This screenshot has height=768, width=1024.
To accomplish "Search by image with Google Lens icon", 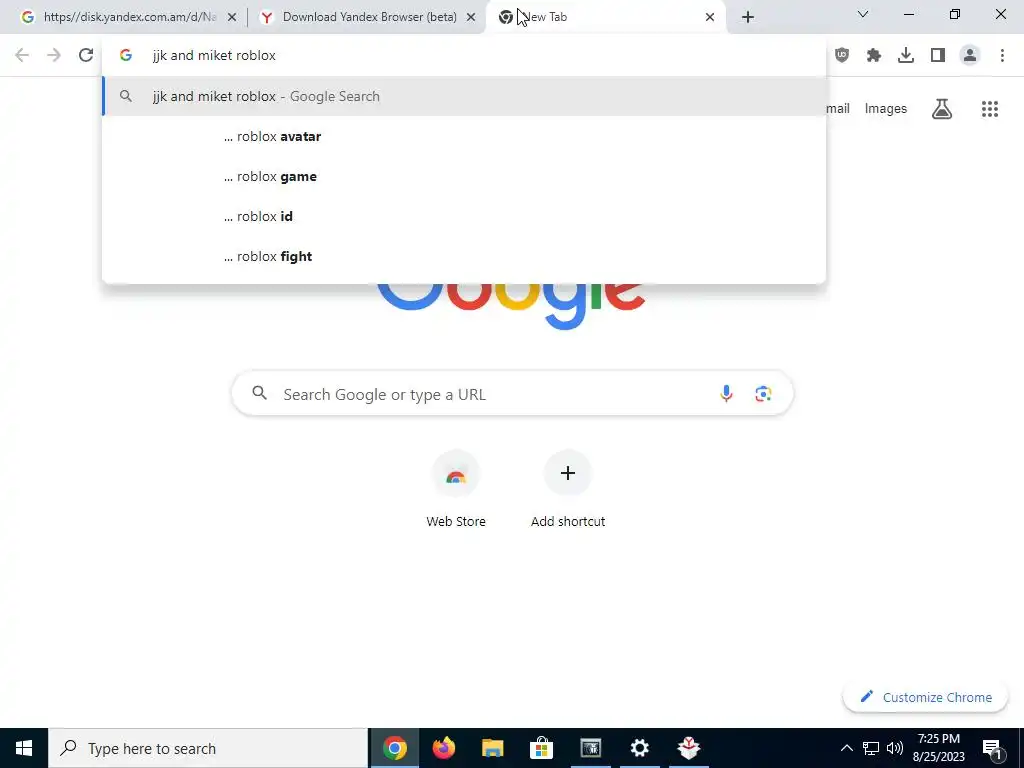I will pos(763,394).
